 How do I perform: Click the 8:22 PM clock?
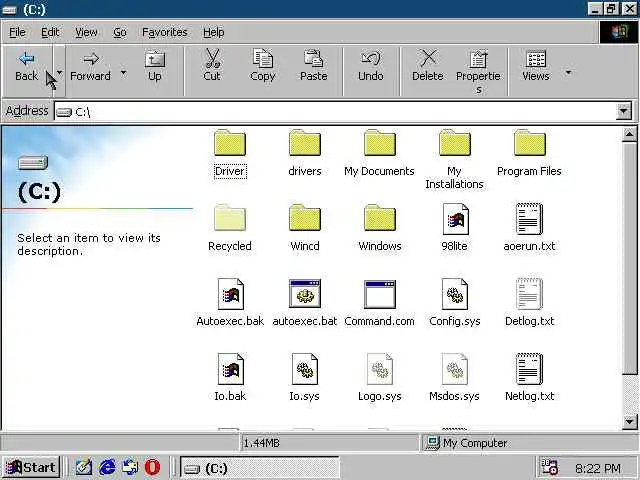[x=598, y=469]
